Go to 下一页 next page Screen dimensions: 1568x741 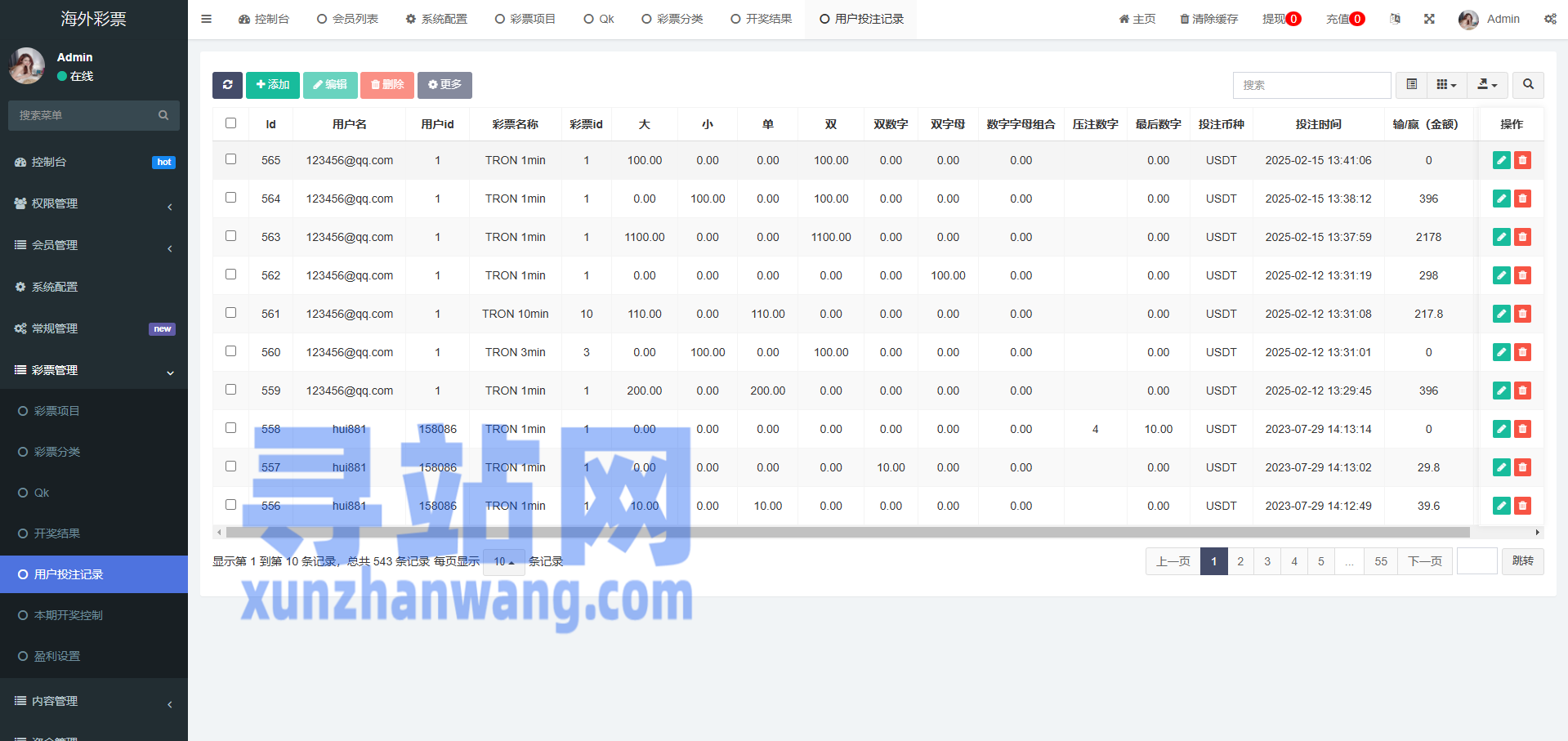pos(1425,561)
